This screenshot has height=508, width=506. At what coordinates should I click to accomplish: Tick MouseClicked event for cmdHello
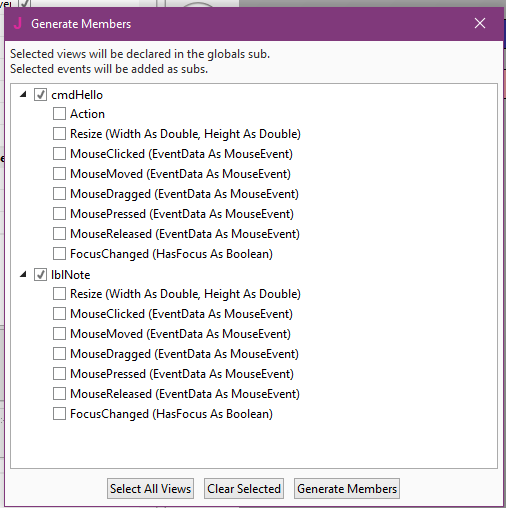[x=59, y=154]
